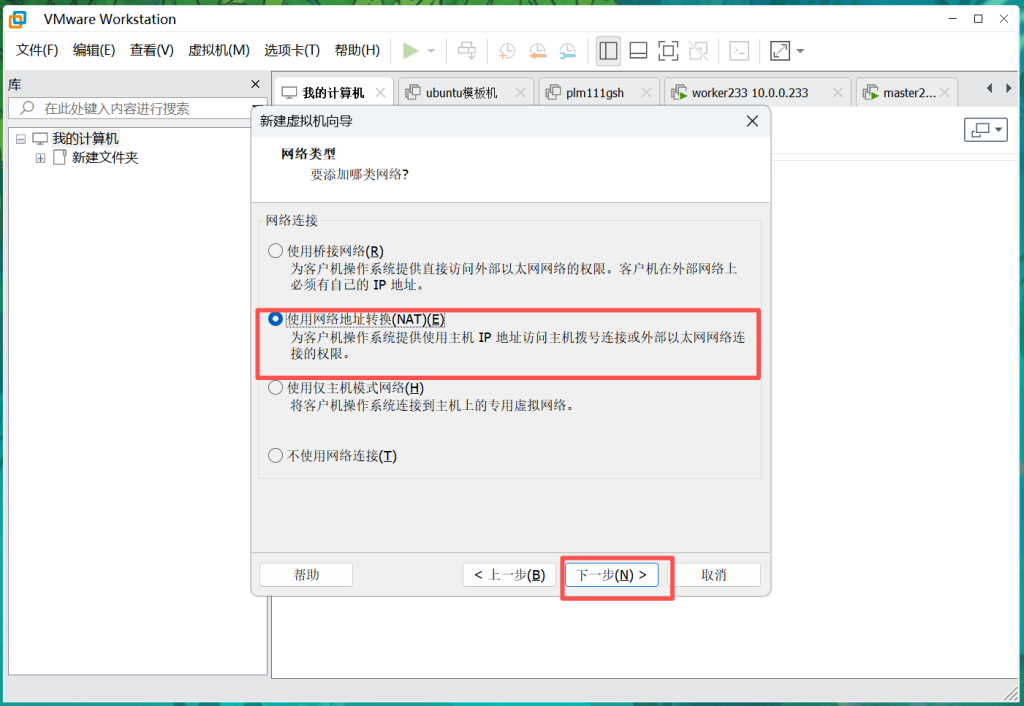
Task: Choose the no network connection (不使用网络连接) option
Action: click(x=276, y=456)
